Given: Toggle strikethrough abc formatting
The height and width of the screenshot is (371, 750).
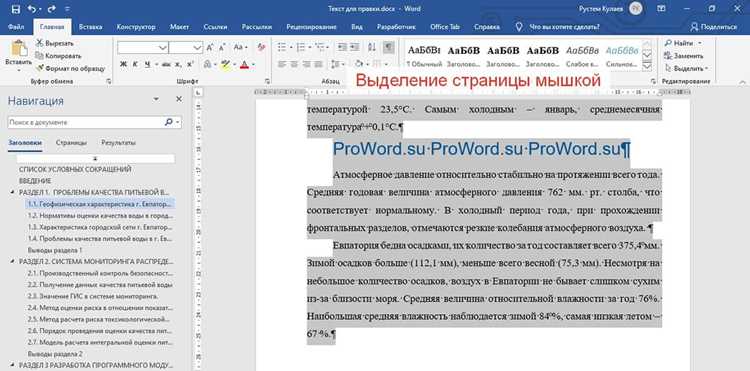Looking at the screenshot, I should click(x=166, y=64).
